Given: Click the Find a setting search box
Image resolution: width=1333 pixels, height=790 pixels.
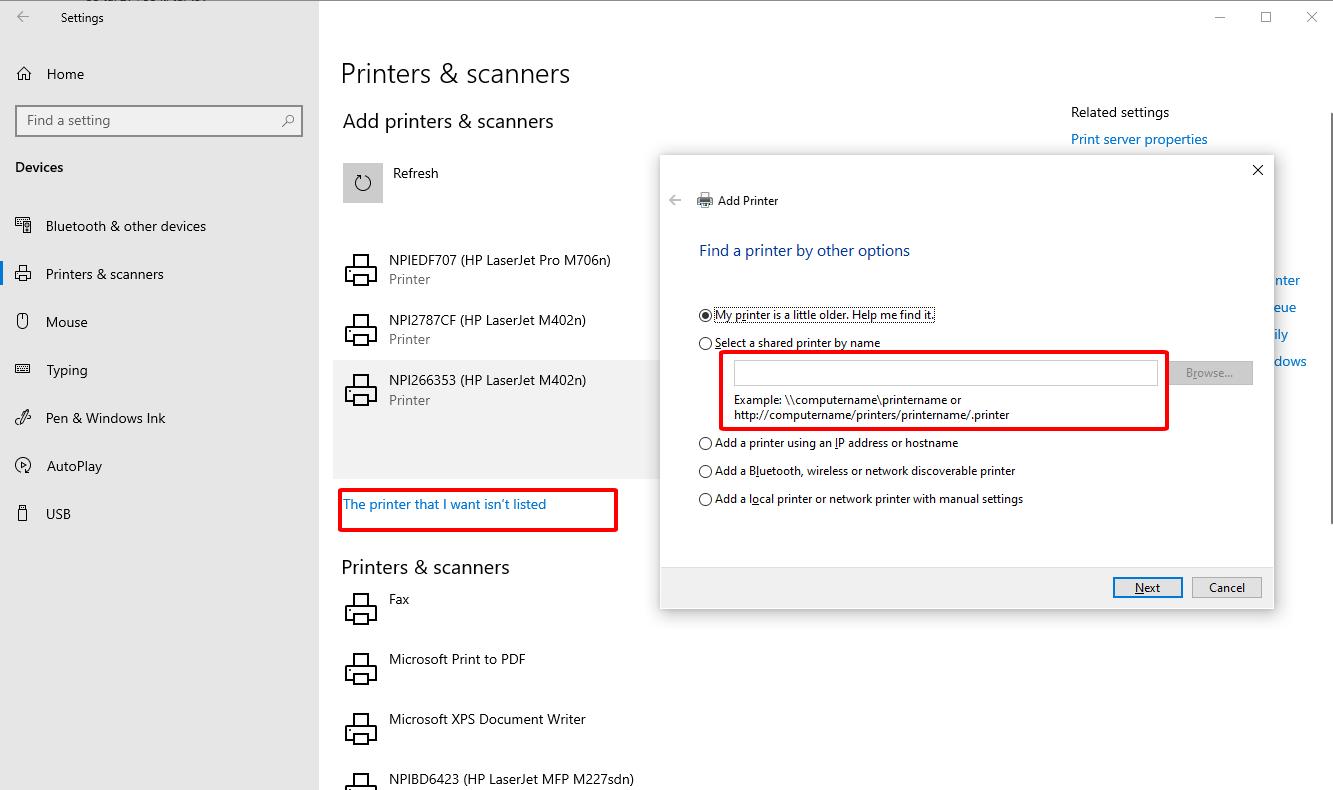Looking at the screenshot, I should coord(159,121).
